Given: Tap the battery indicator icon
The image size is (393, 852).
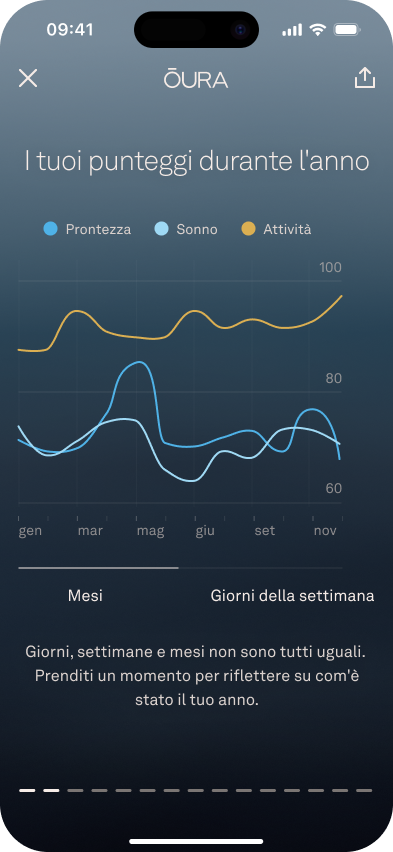Looking at the screenshot, I should coord(345,30).
